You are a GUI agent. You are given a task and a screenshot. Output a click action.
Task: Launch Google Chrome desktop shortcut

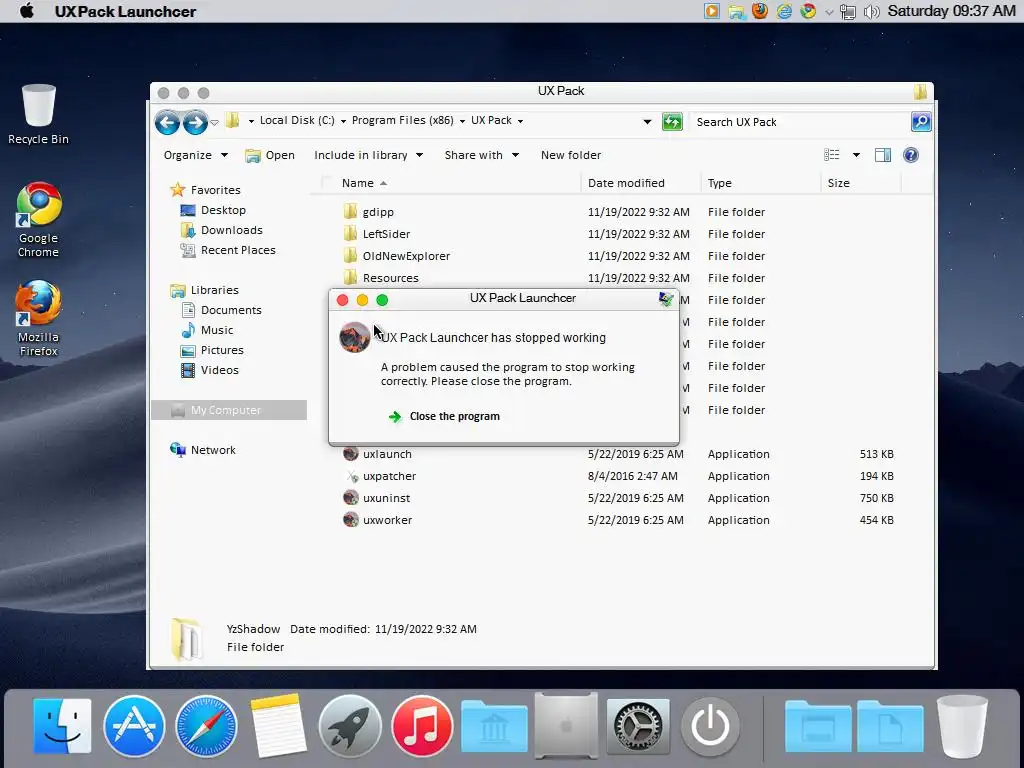point(39,220)
